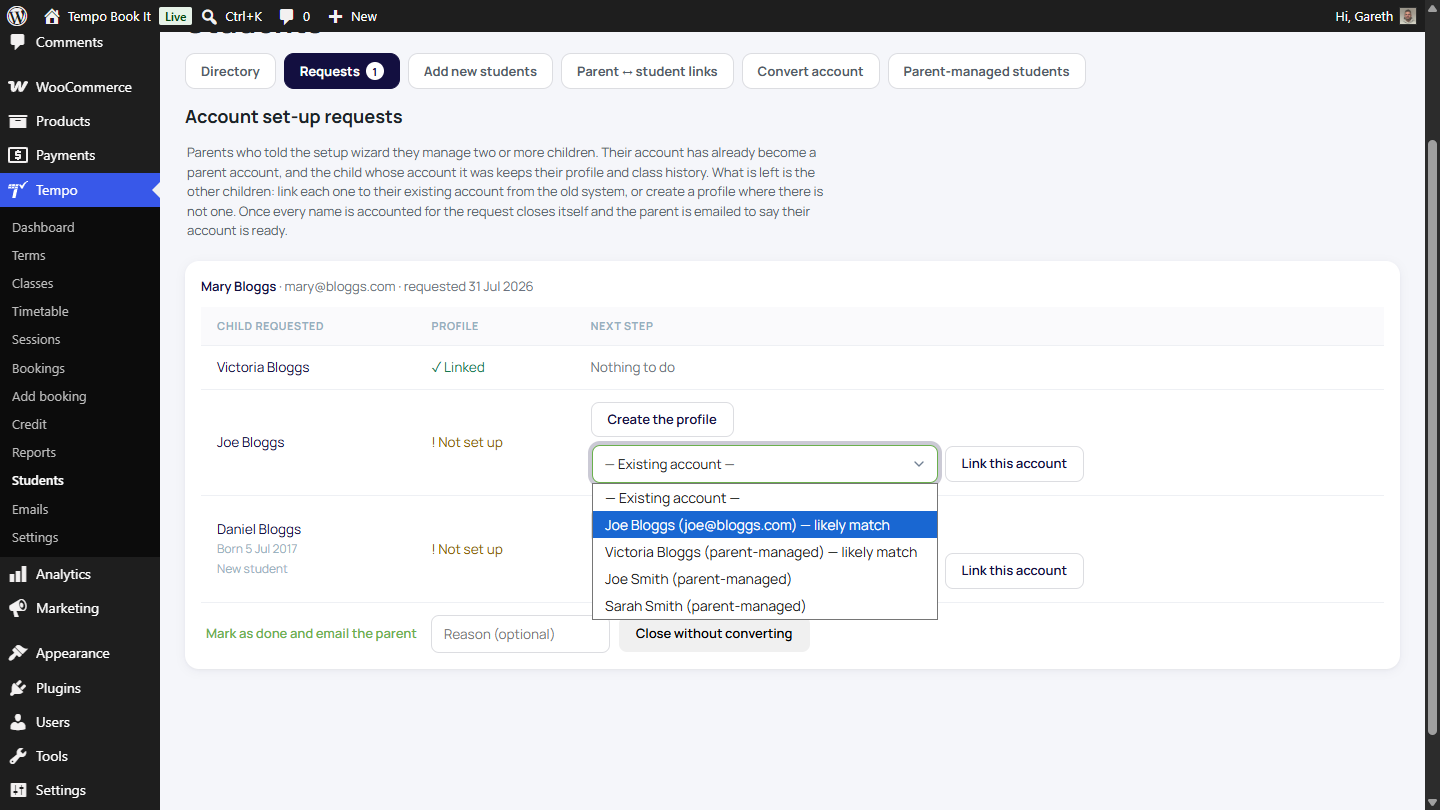
Task: Click the Products sidebar icon
Action: point(18,121)
